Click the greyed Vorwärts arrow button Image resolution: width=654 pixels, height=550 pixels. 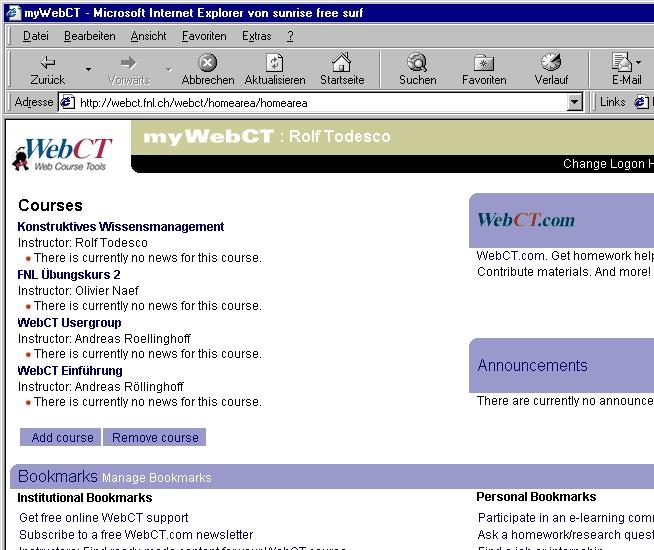[128, 69]
